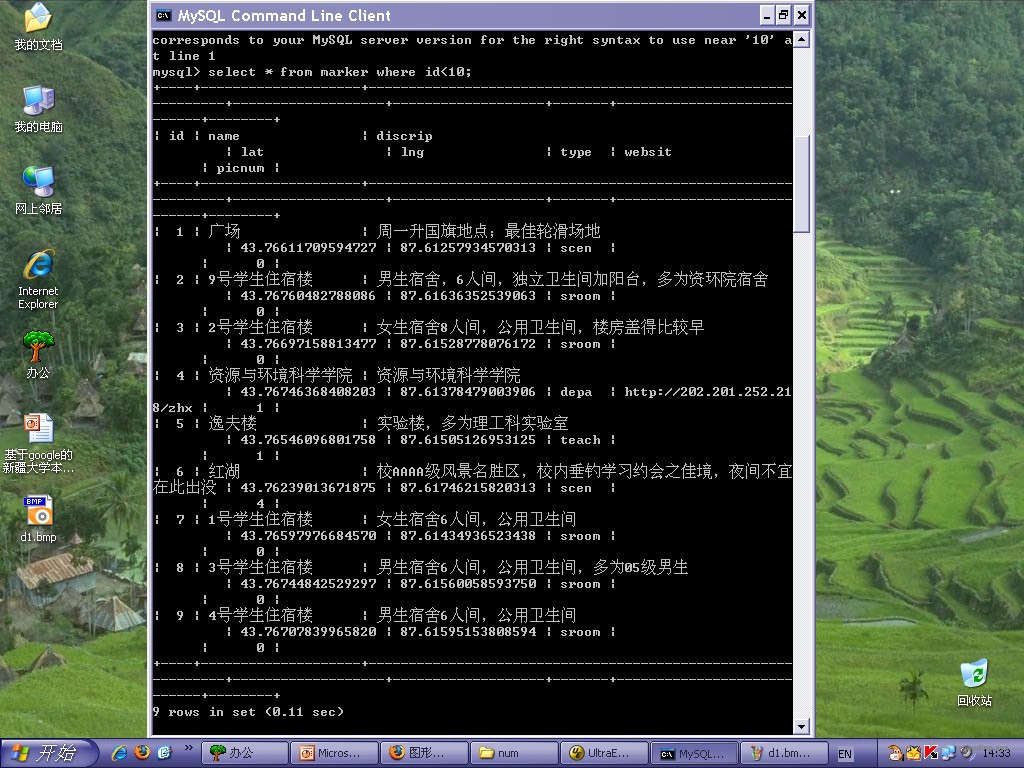Screen dimensions: 1024x768
Task: Open the 网上邻居 network icon
Action: [38, 182]
